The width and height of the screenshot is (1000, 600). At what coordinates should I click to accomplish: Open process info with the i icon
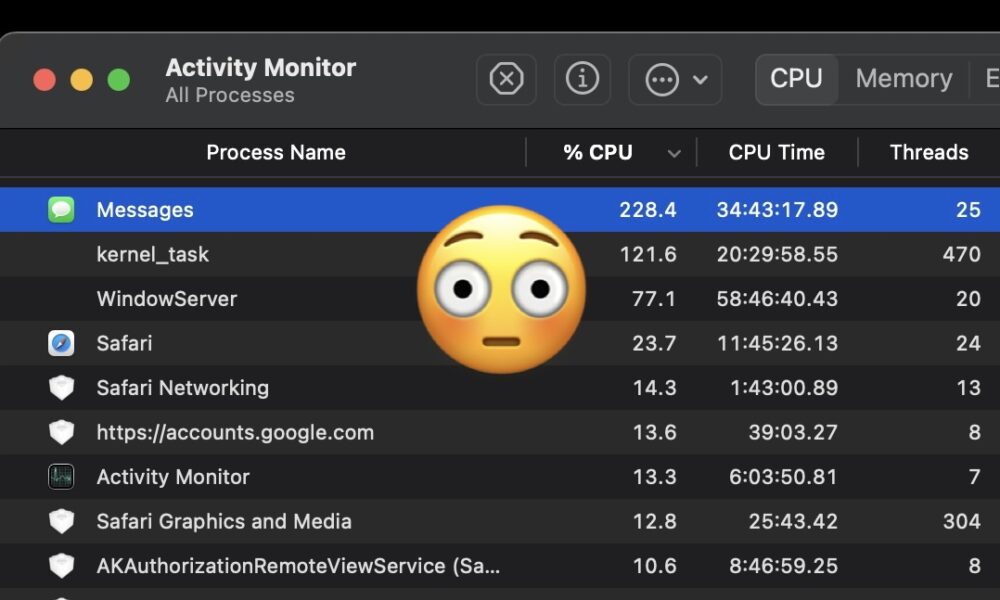point(582,80)
